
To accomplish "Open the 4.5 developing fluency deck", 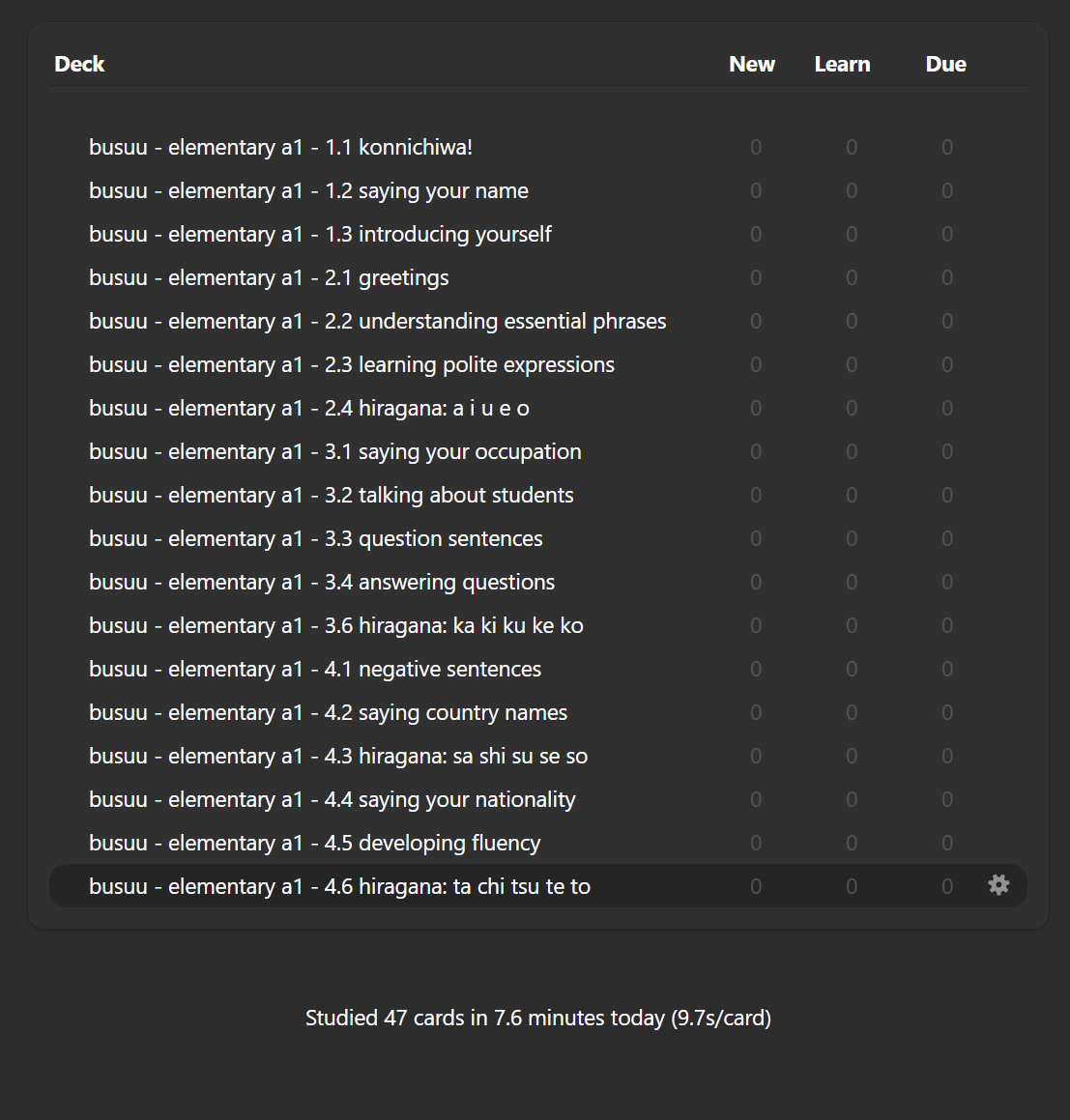I will [x=314, y=844].
